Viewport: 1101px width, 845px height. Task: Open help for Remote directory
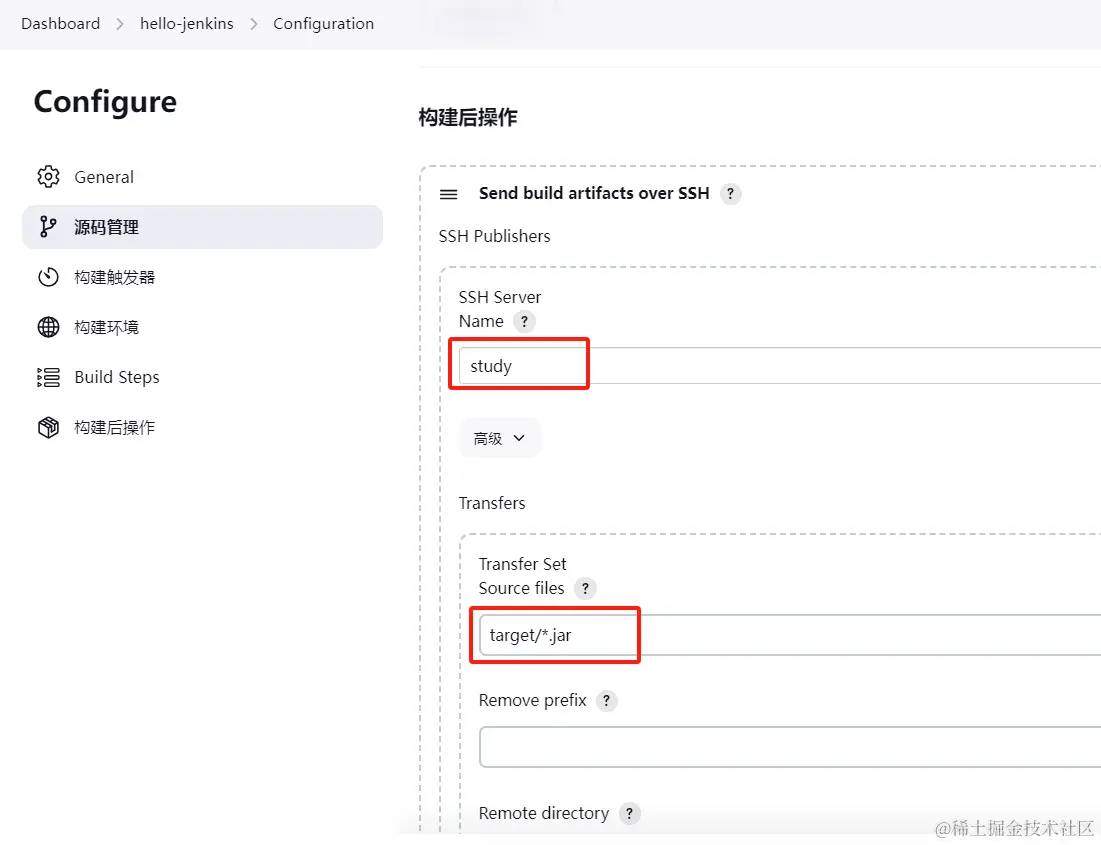coord(630,813)
